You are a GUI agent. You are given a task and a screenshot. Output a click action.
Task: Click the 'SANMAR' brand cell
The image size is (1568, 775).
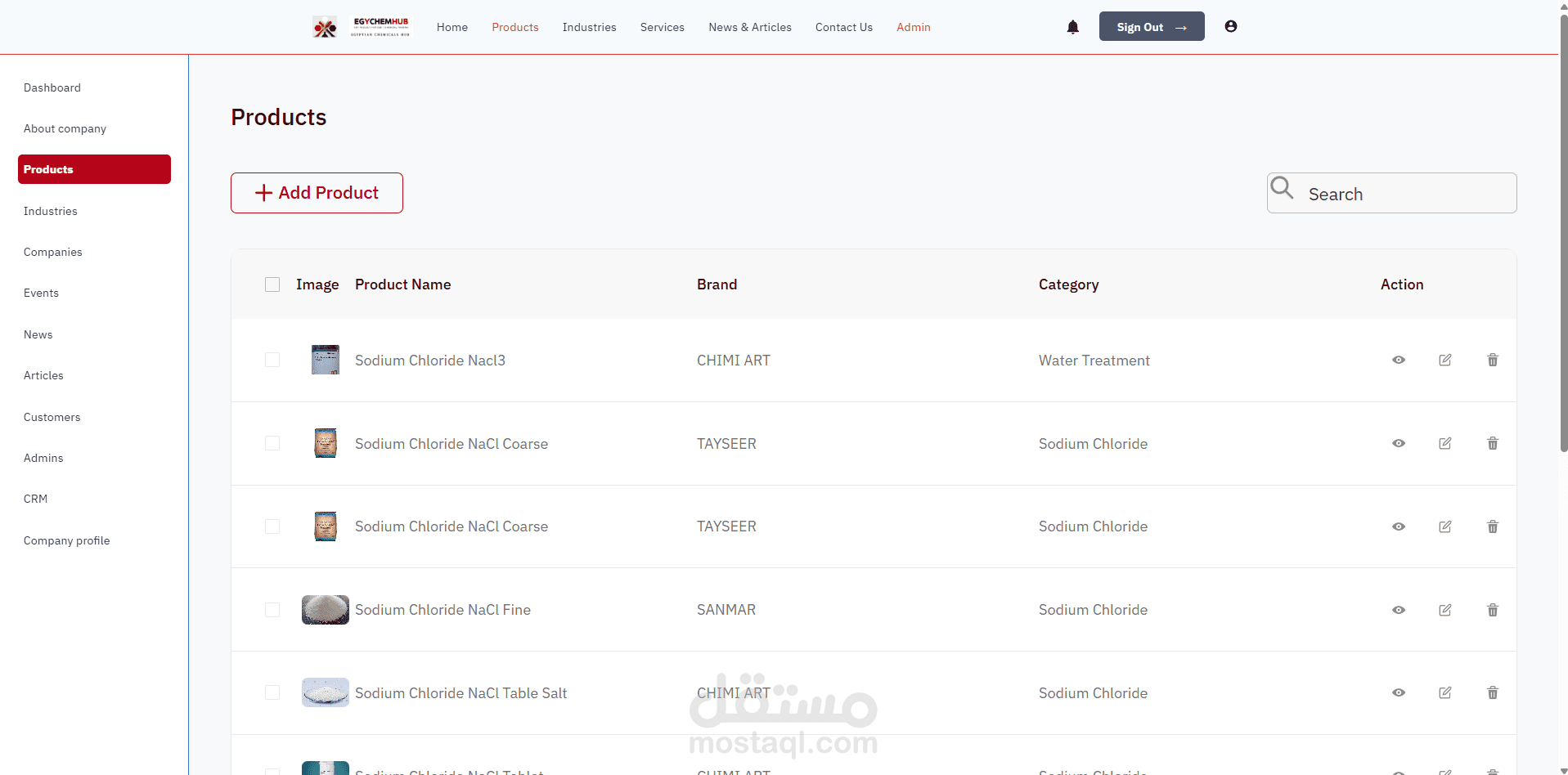tap(726, 610)
